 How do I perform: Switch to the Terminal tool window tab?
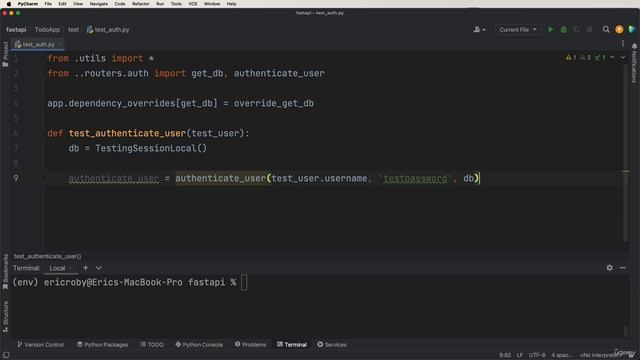[292, 344]
